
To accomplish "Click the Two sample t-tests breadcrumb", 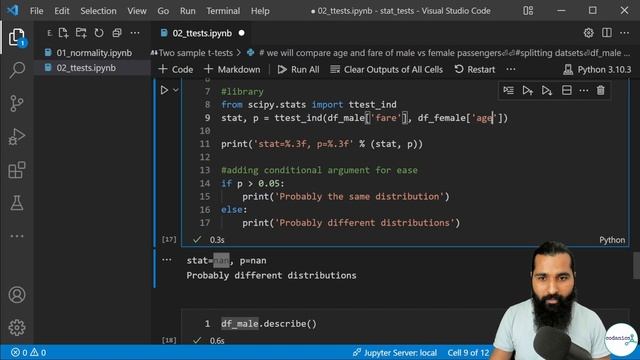I will [196, 53].
